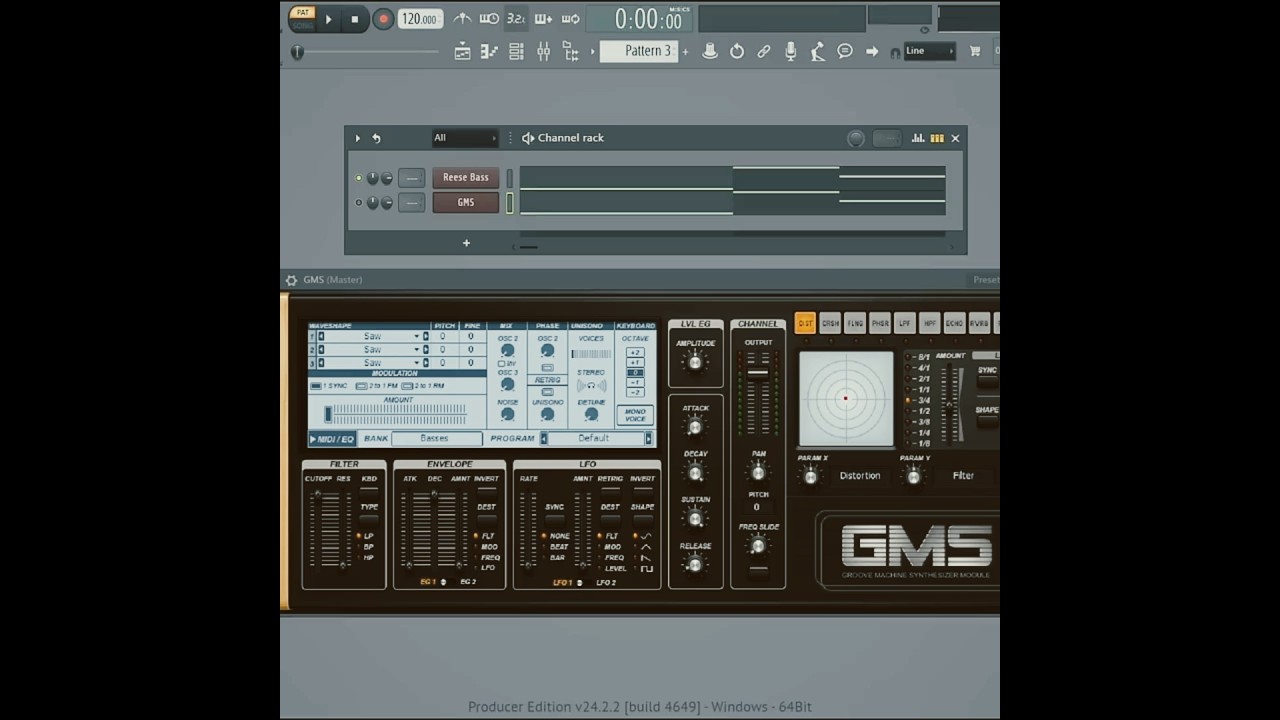This screenshot has height=720, width=1280.
Task: Open oscillator 2 Saw waveshape dropdown
Action: (372, 350)
